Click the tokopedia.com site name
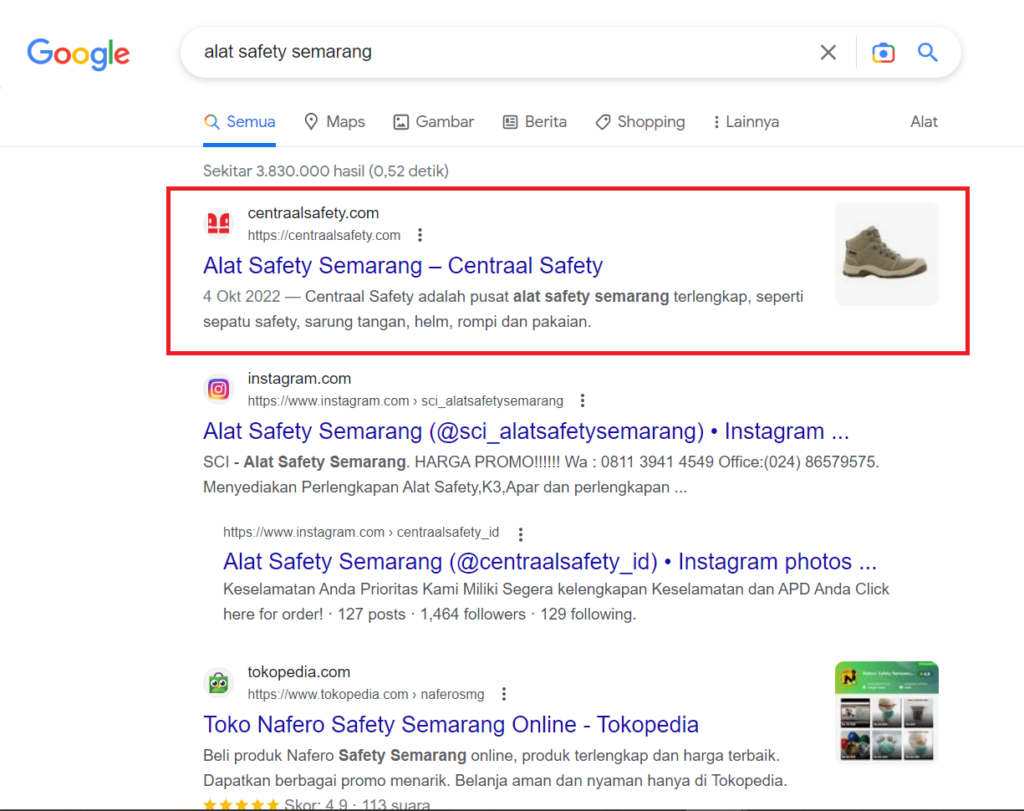1024x811 pixels. (298, 672)
